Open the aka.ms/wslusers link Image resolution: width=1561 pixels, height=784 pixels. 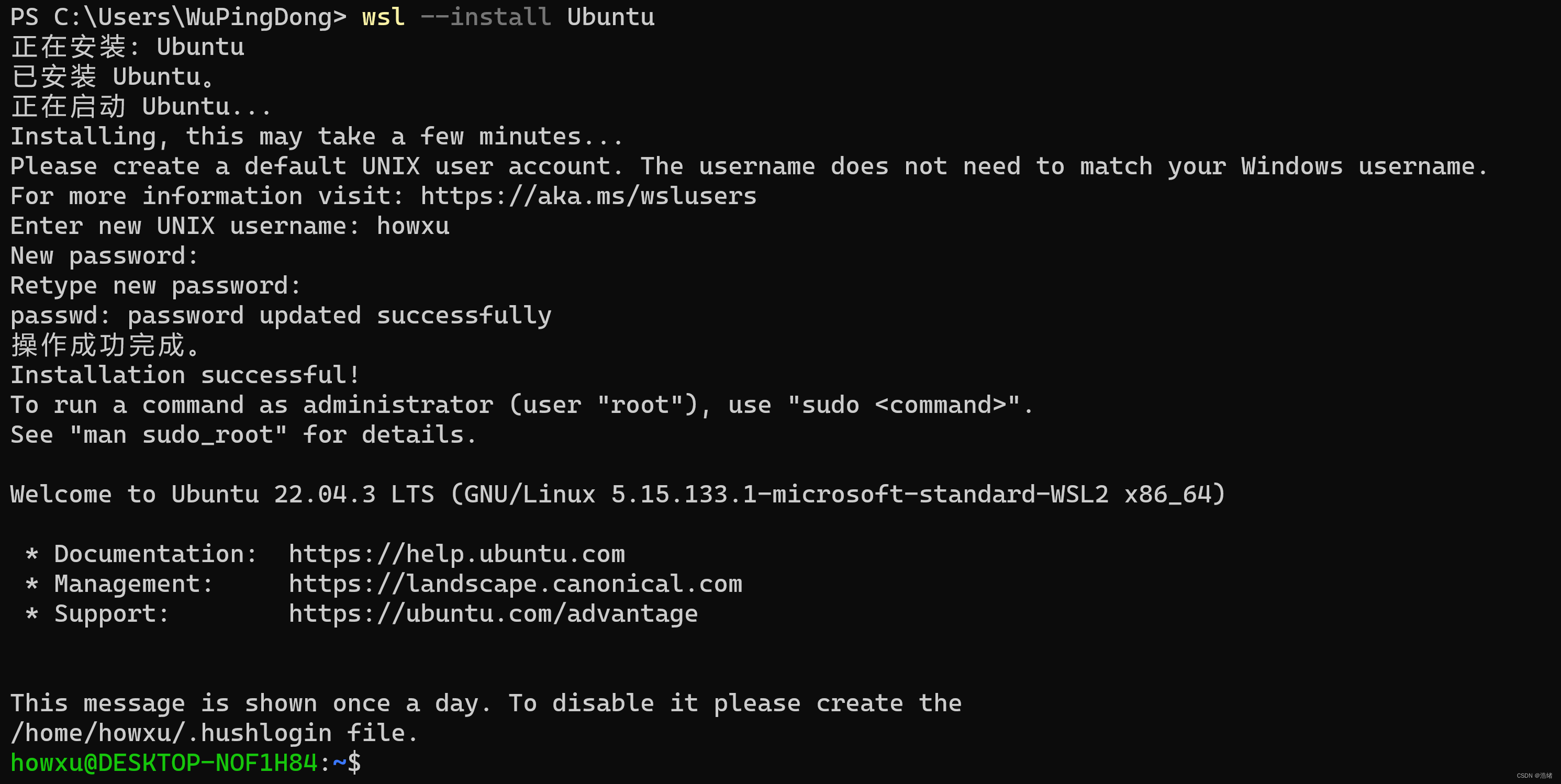[x=588, y=196]
